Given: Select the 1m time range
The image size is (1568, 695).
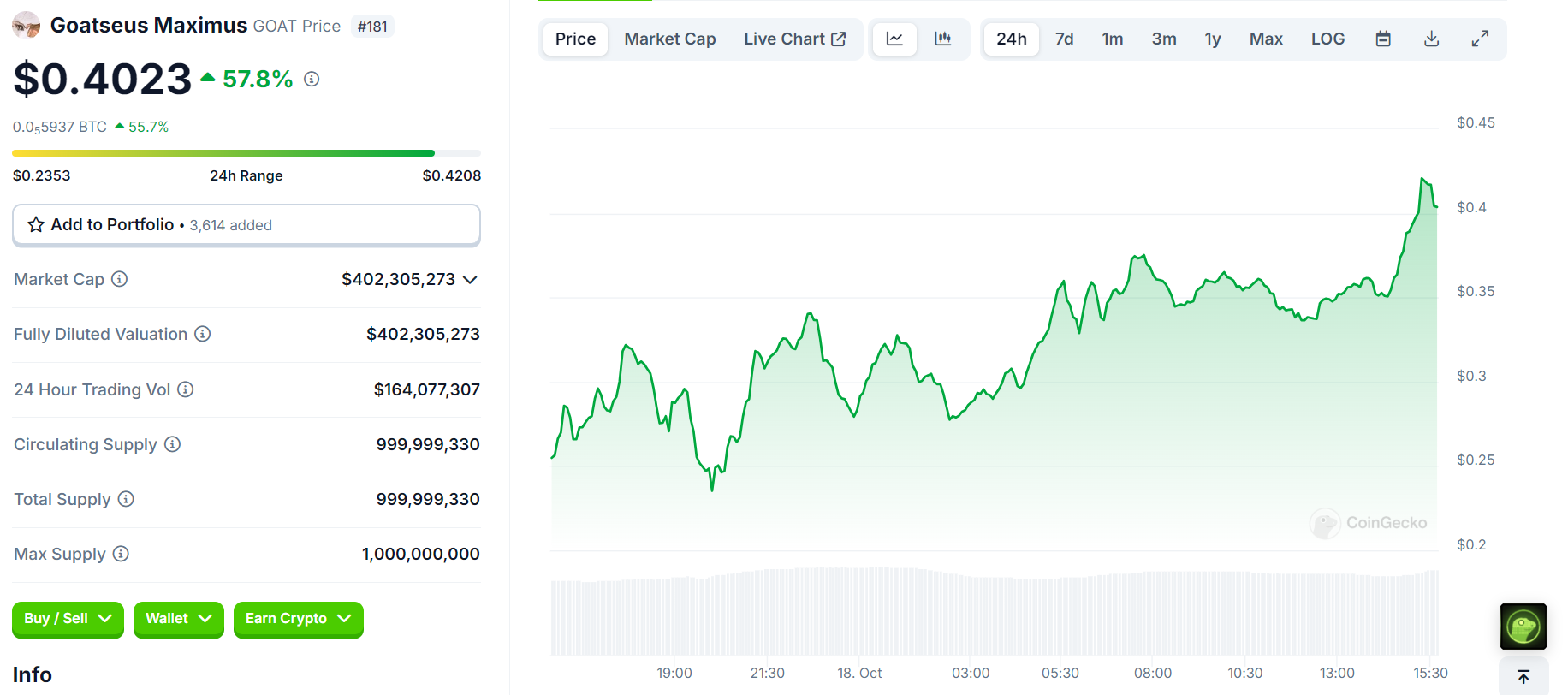Looking at the screenshot, I should 1113,39.
